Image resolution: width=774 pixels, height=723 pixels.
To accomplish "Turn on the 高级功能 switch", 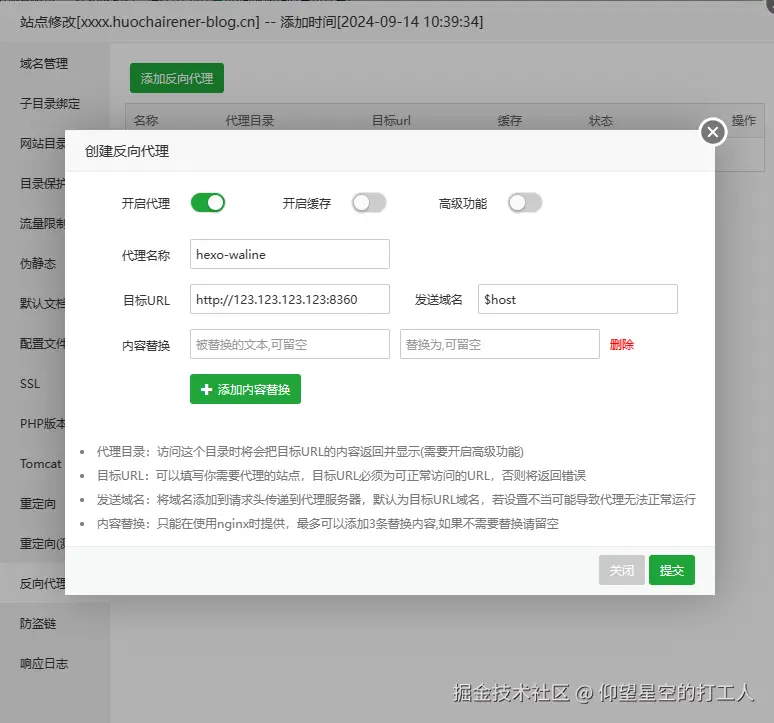I will click(525, 203).
